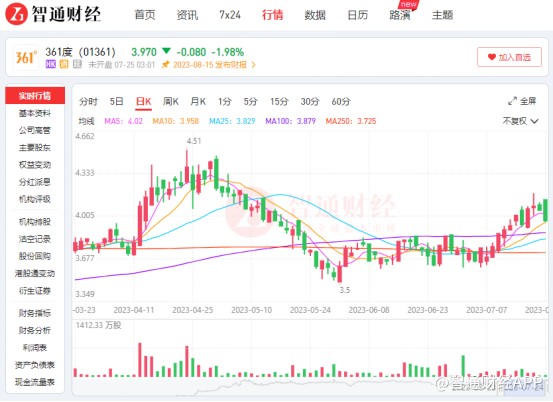Click the MA10: 3.958 indicator label
This screenshot has width=553, height=402.
[x=176, y=121]
